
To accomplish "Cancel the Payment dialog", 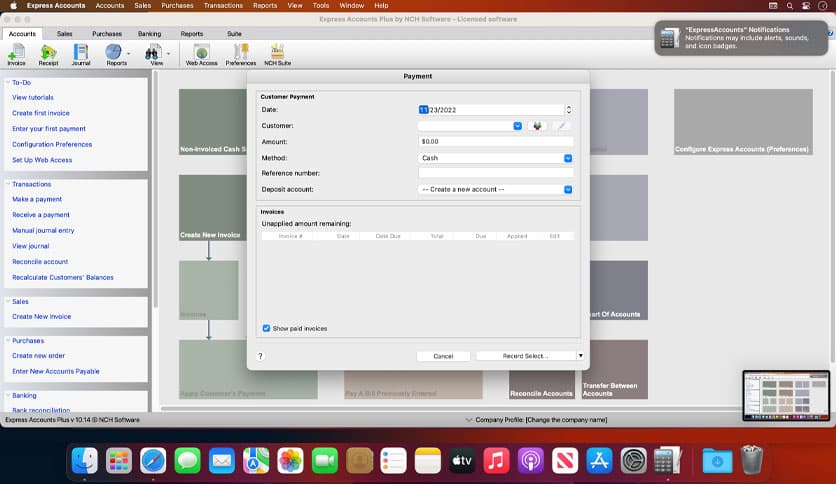I will (x=443, y=356).
